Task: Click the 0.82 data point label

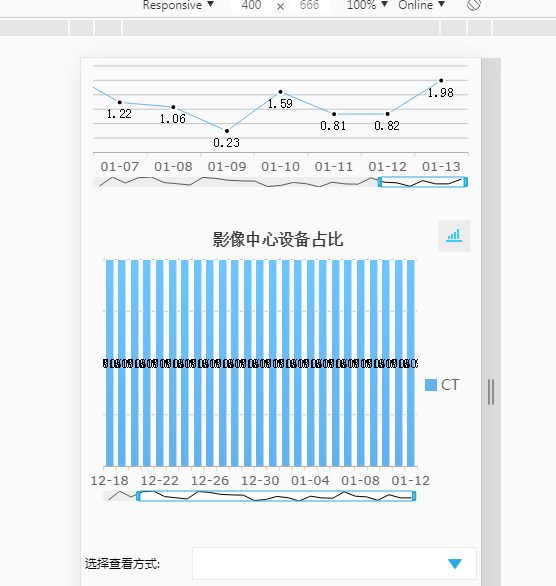Action: pos(387,126)
